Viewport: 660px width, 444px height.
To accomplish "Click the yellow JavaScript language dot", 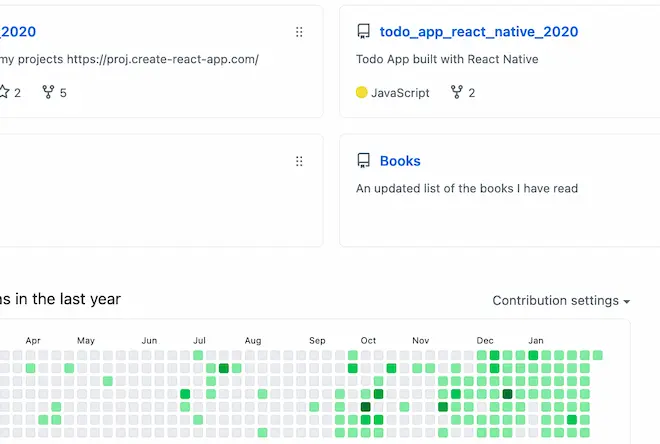I will 361,92.
